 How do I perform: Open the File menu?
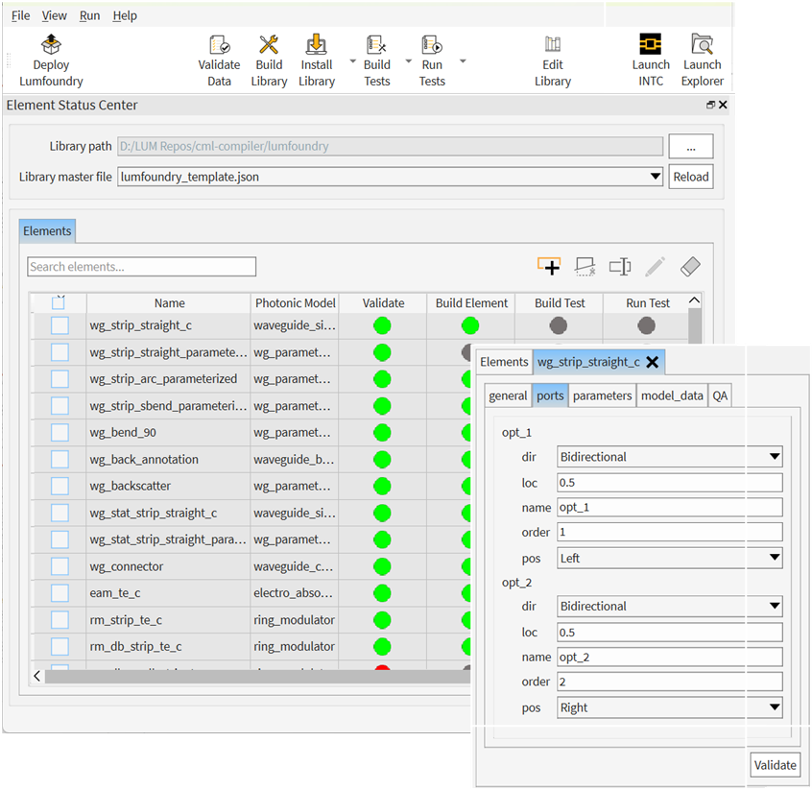coord(21,16)
